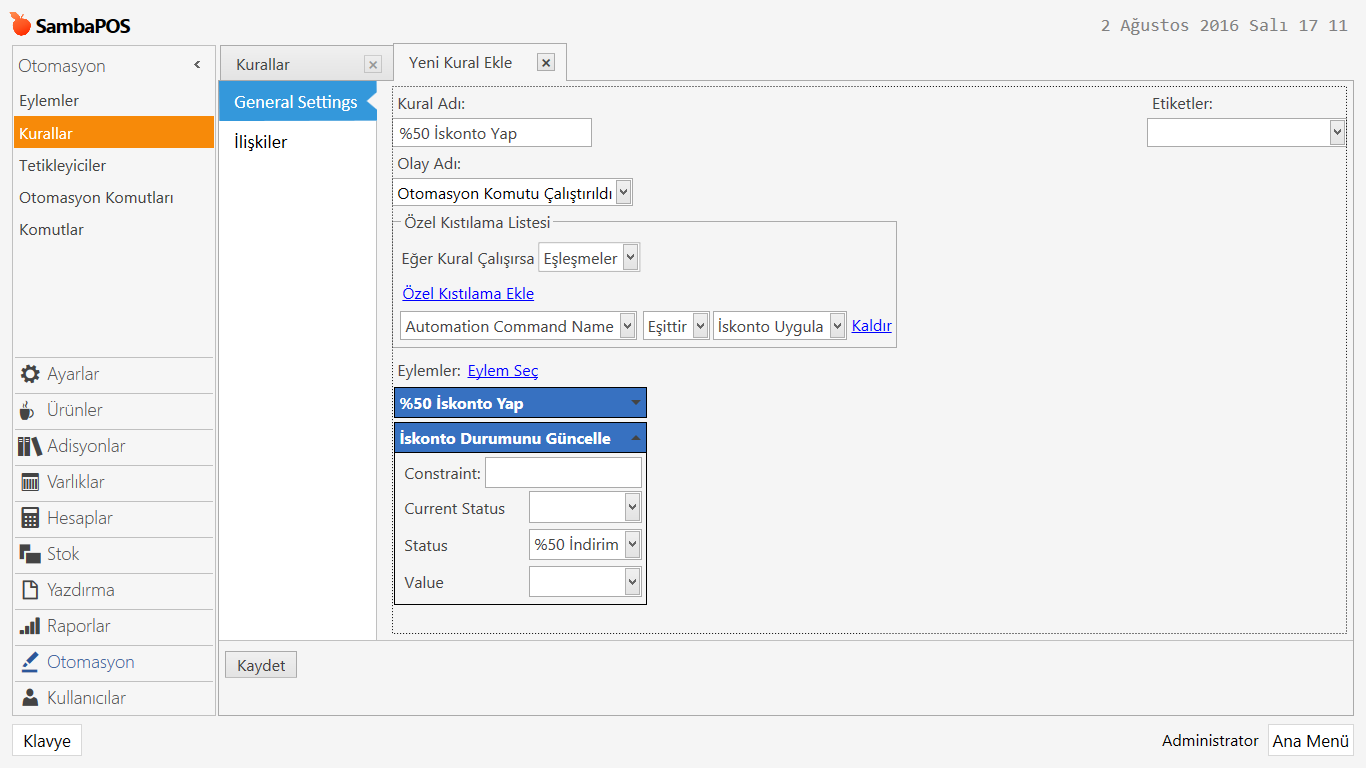Click the Özel Kısıtlama Listesi group label
Screen dimensions: 1366x768
(x=477, y=222)
